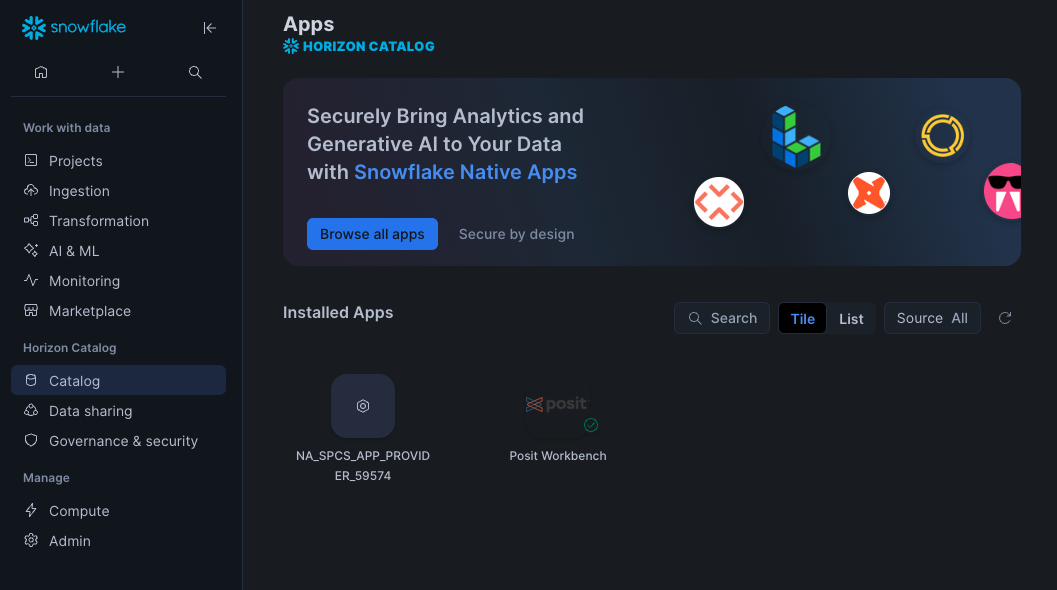Image resolution: width=1057 pixels, height=590 pixels.
Task: Open Projects in sidebar
Action: pos(118,160)
